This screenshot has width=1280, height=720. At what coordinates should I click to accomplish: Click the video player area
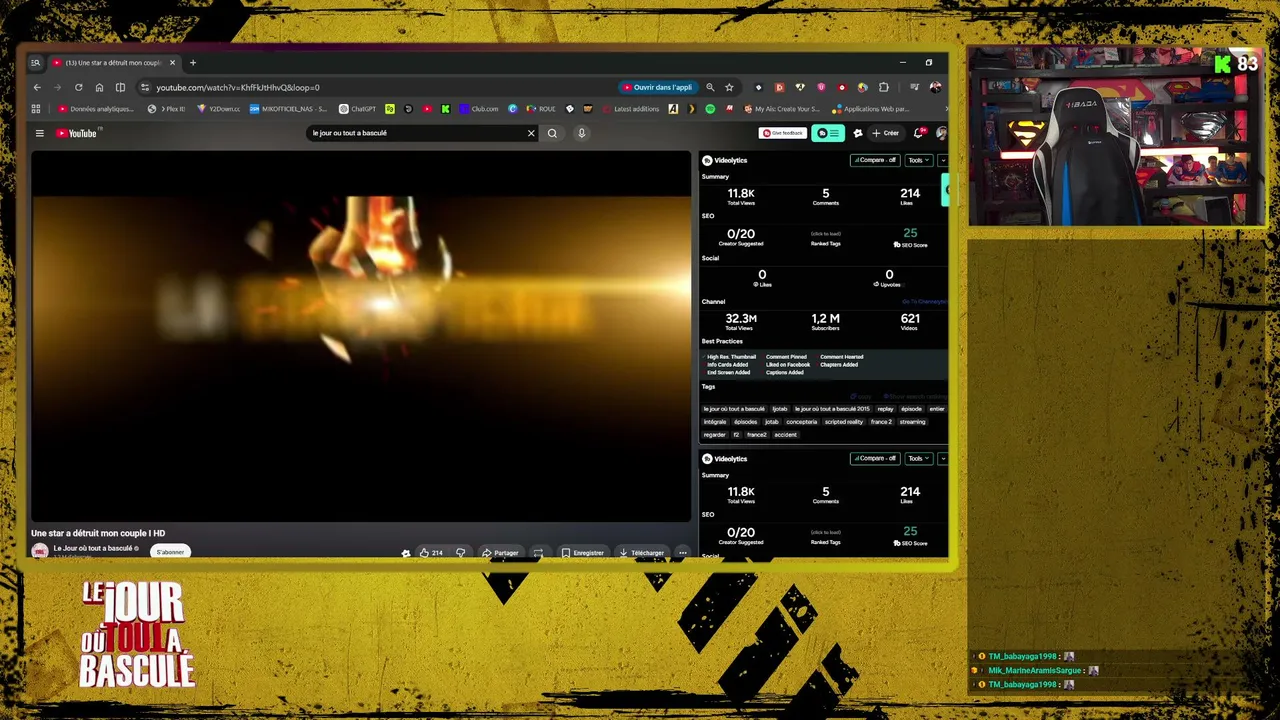pyautogui.click(x=361, y=336)
